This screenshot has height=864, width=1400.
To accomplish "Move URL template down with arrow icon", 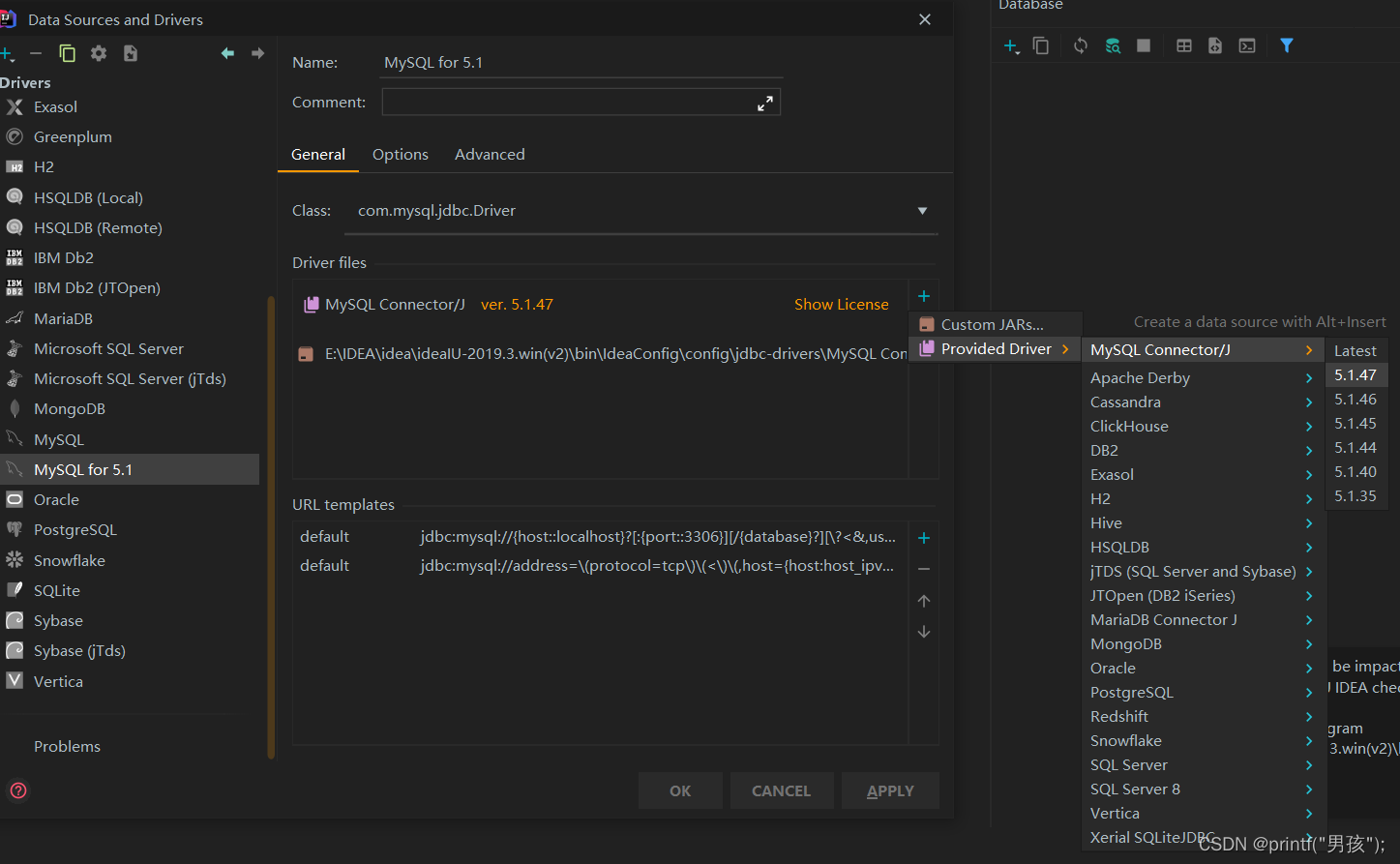I will coord(924,632).
